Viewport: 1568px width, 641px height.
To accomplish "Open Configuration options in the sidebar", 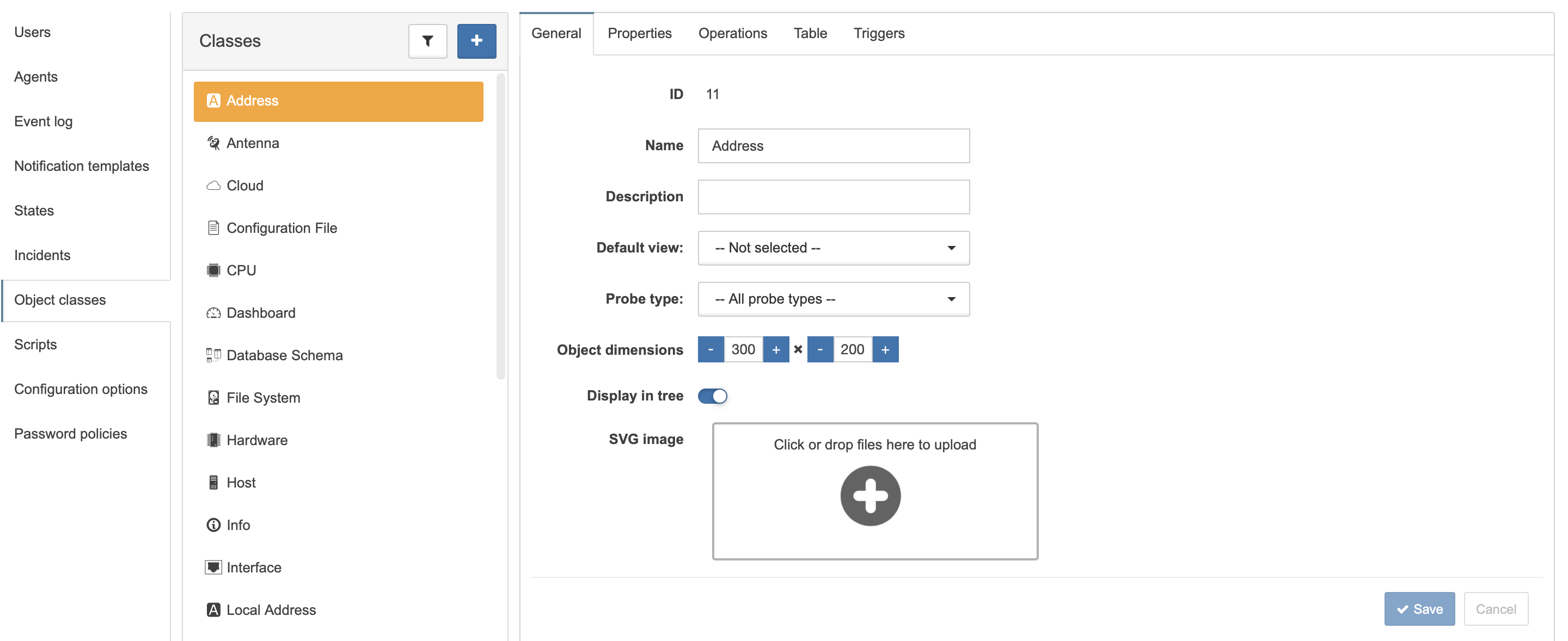I will [81, 389].
